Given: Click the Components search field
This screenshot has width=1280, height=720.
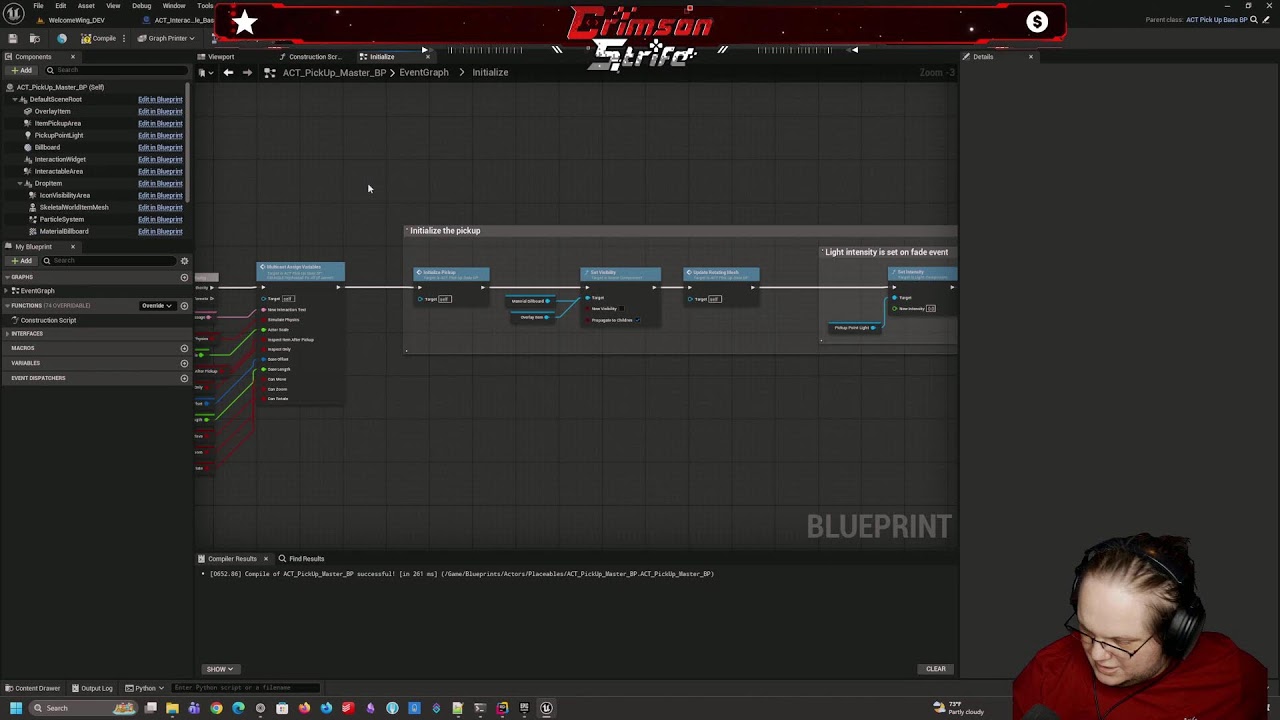Looking at the screenshot, I should [118, 70].
